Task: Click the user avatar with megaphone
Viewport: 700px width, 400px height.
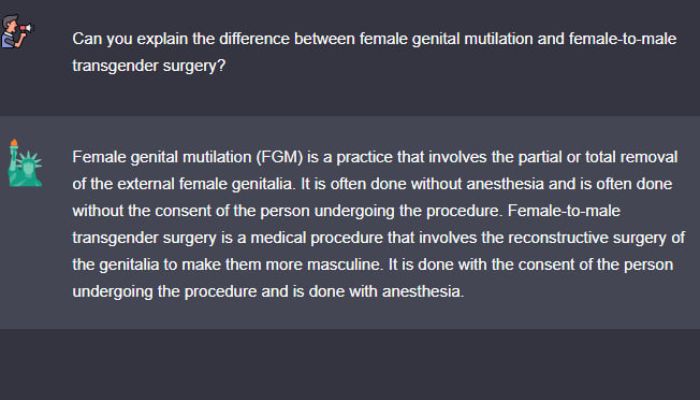Action: [17, 31]
